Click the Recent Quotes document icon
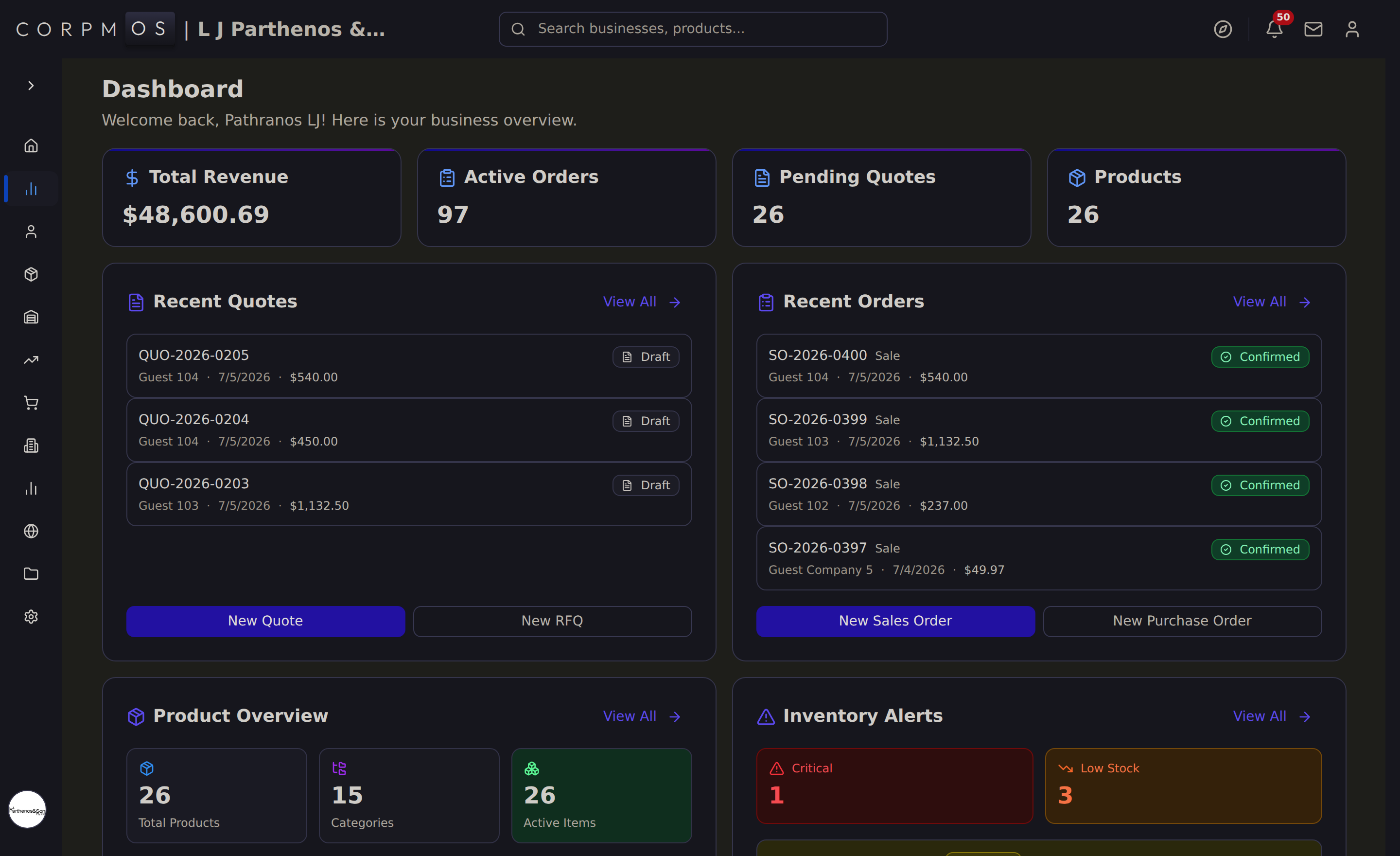The height and width of the screenshot is (856, 1400). (136, 303)
